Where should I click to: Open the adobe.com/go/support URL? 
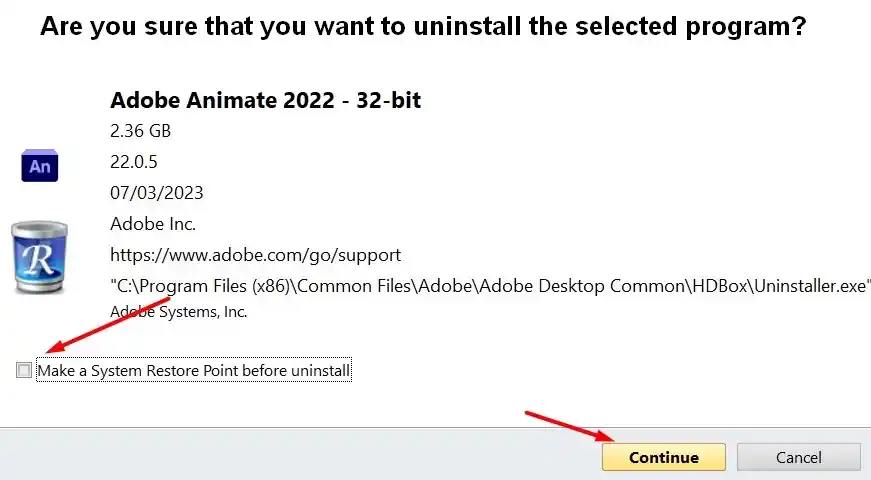255,255
